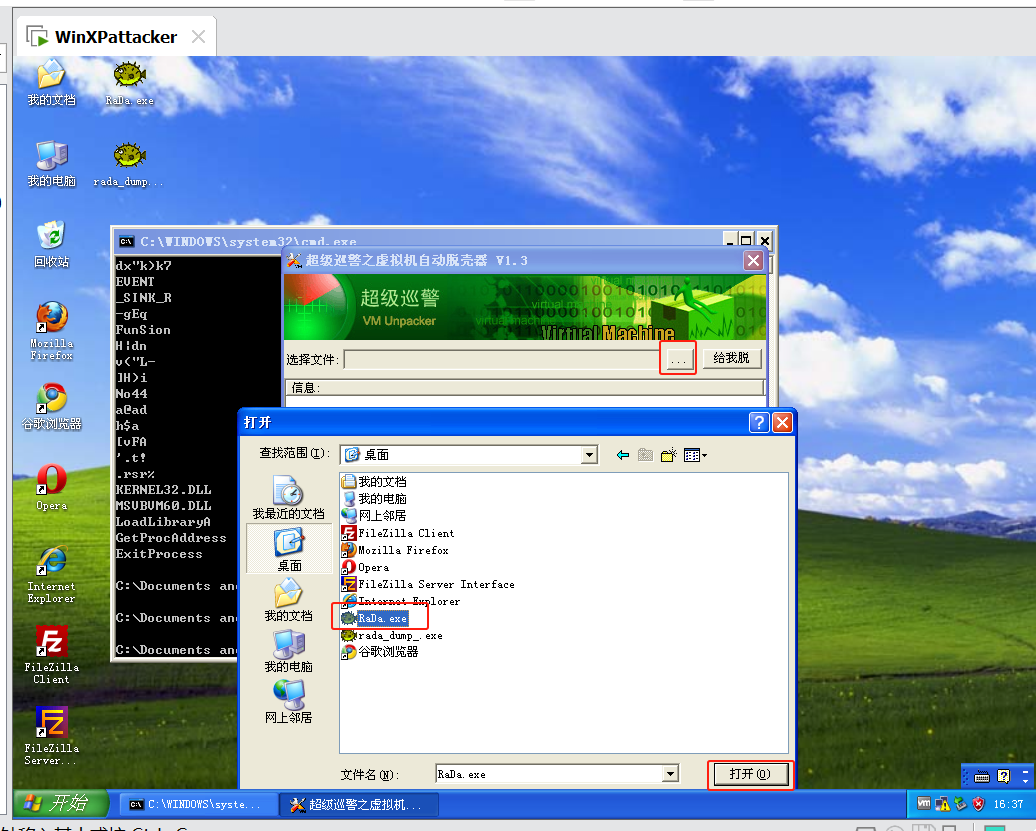Open the view menu icon in the dialog
This screenshot has width=1036, height=831.
pos(695,455)
